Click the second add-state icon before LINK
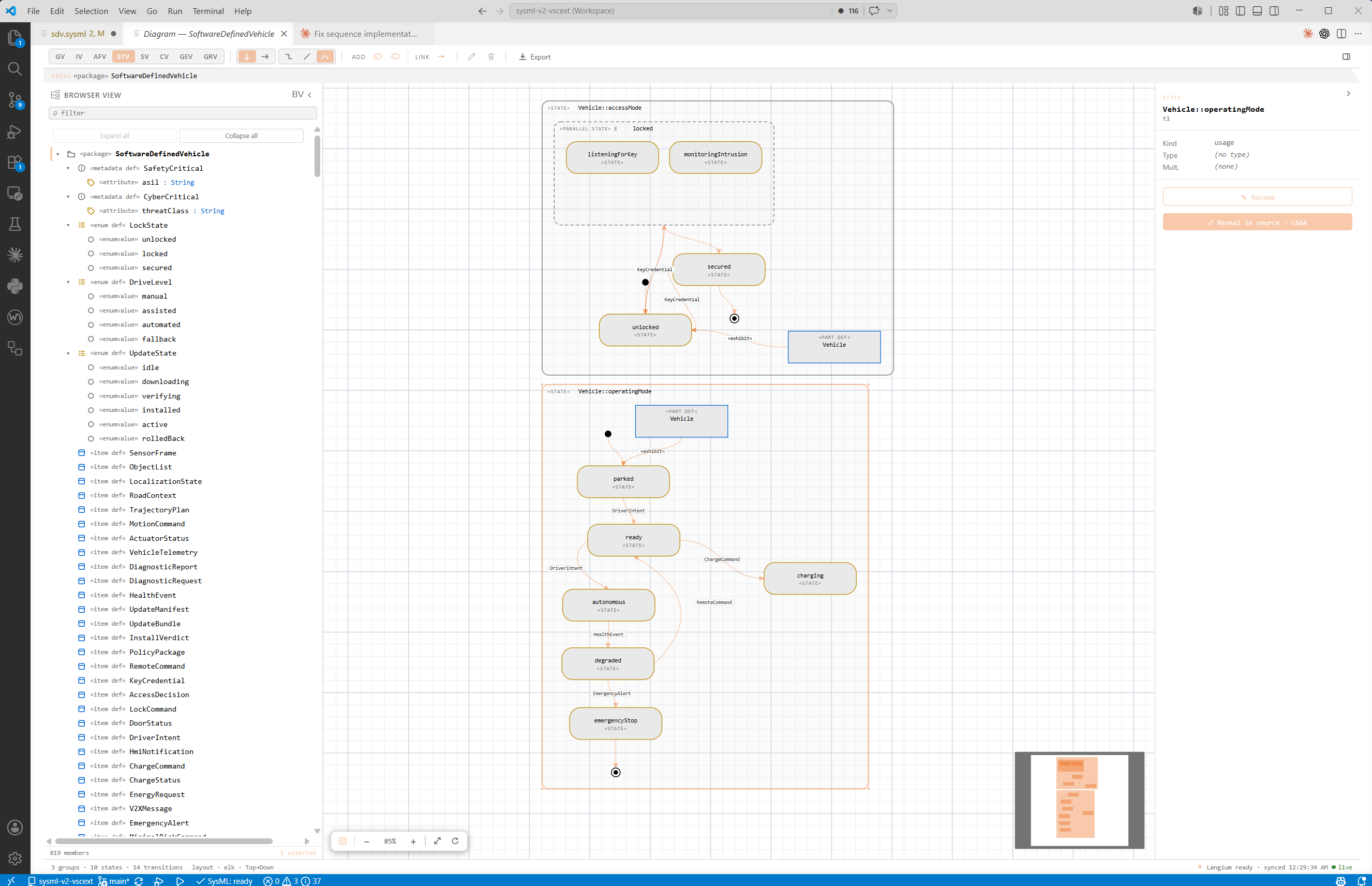The width and height of the screenshot is (1372, 886). [395, 56]
